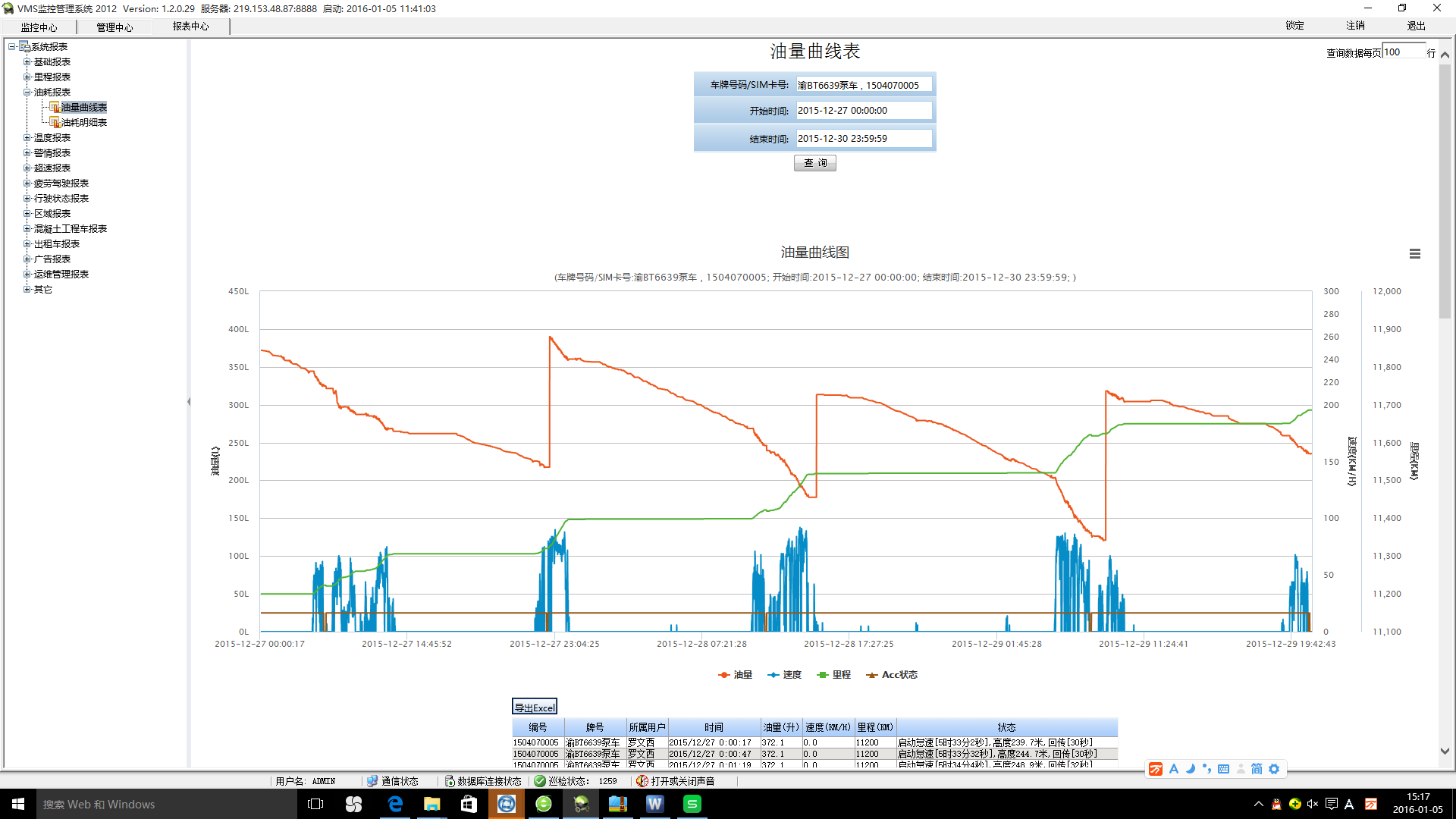1456x819 pixels.
Task: Open the chart hamburger menu icon
Action: (1415, 254)
